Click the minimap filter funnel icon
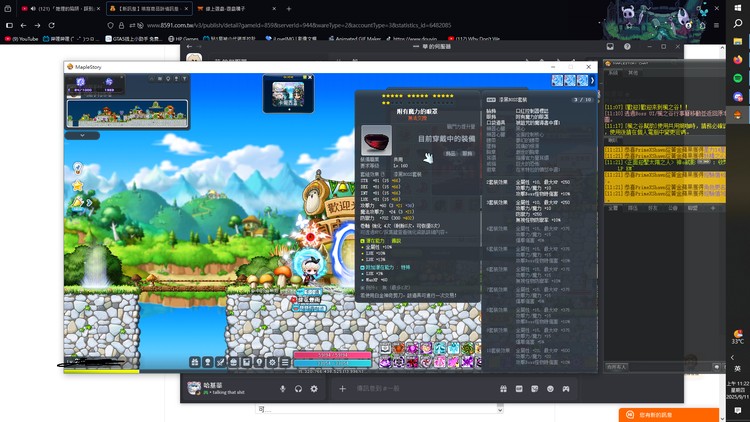The image size is (750, 422). tap(184, 78)
